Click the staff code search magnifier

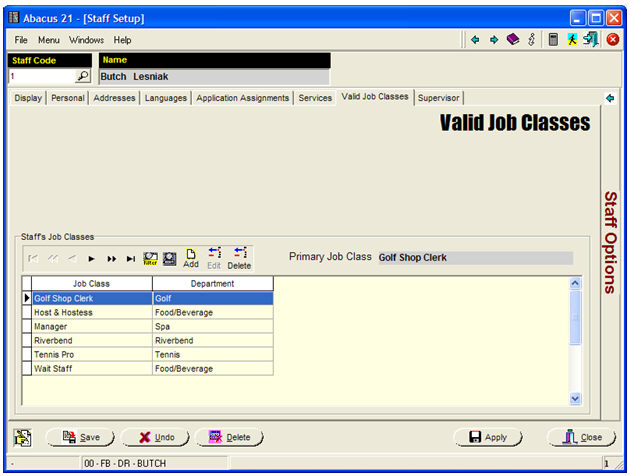coord(83,76)
